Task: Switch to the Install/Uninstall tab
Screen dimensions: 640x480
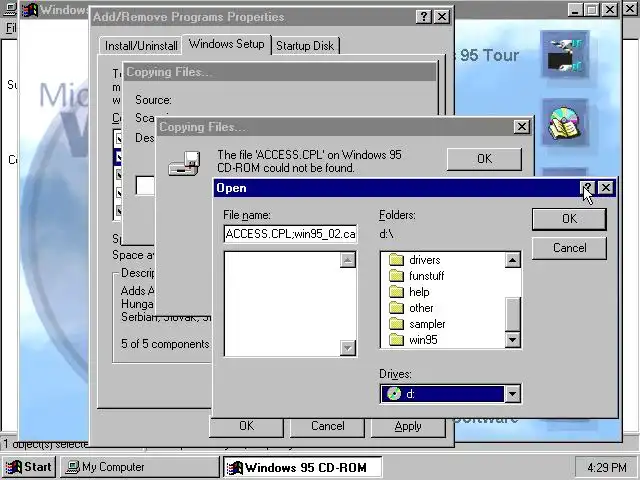Action: click(x=141, y=46)
